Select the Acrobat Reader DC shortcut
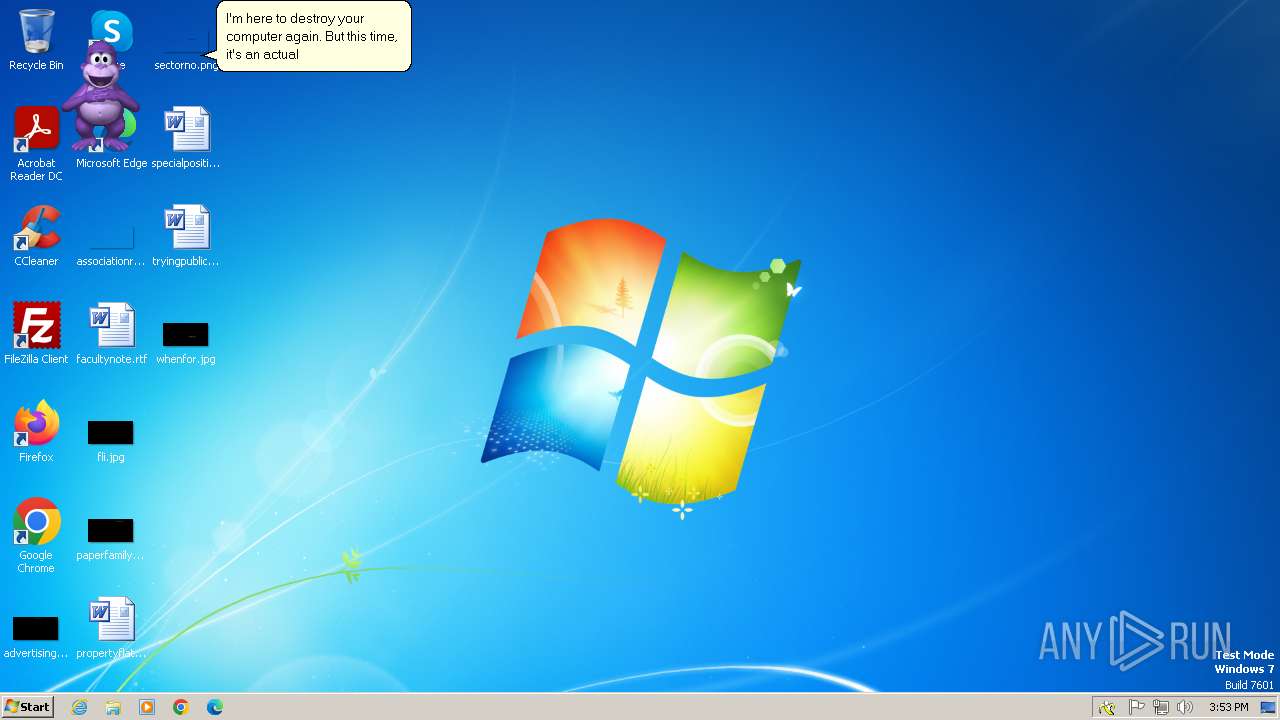The height and width of the screenshot is (720, 1280). [36, 144]
